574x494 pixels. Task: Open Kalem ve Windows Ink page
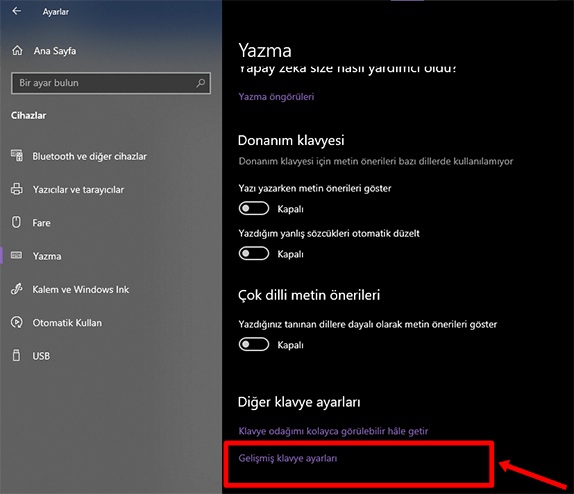[81, 289]
